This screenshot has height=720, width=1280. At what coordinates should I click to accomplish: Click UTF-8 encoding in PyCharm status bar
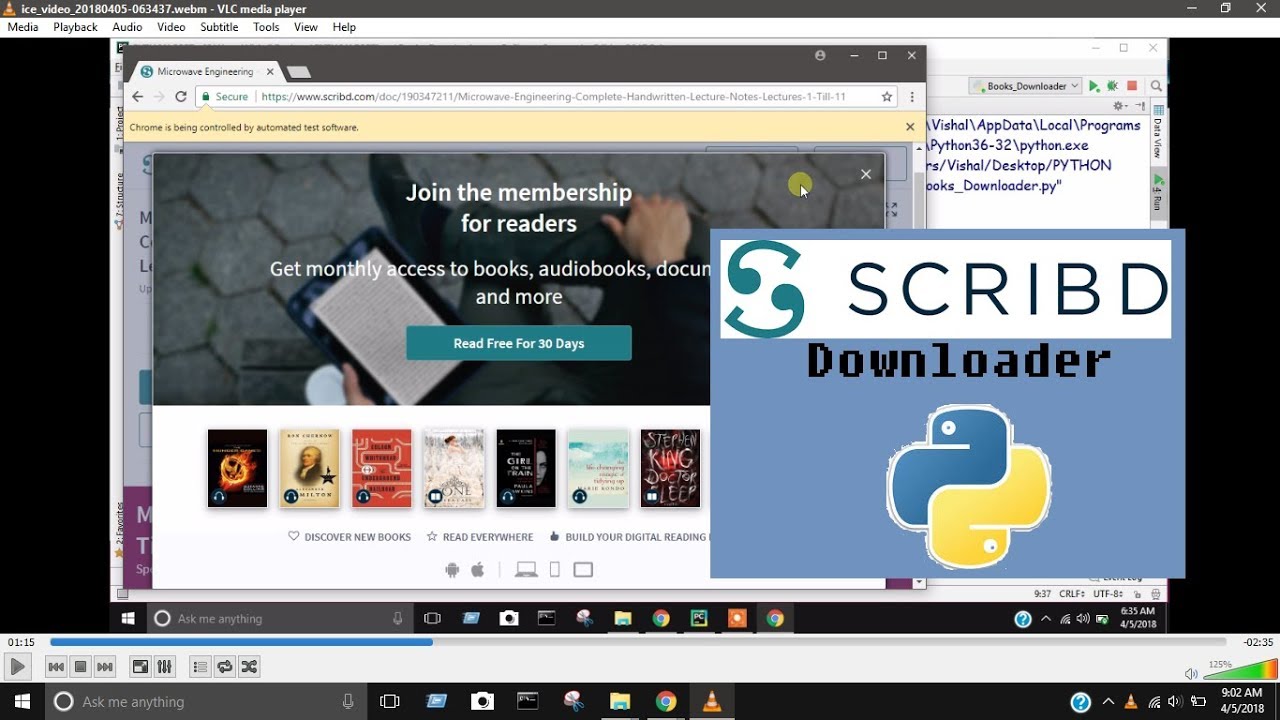1109,593
